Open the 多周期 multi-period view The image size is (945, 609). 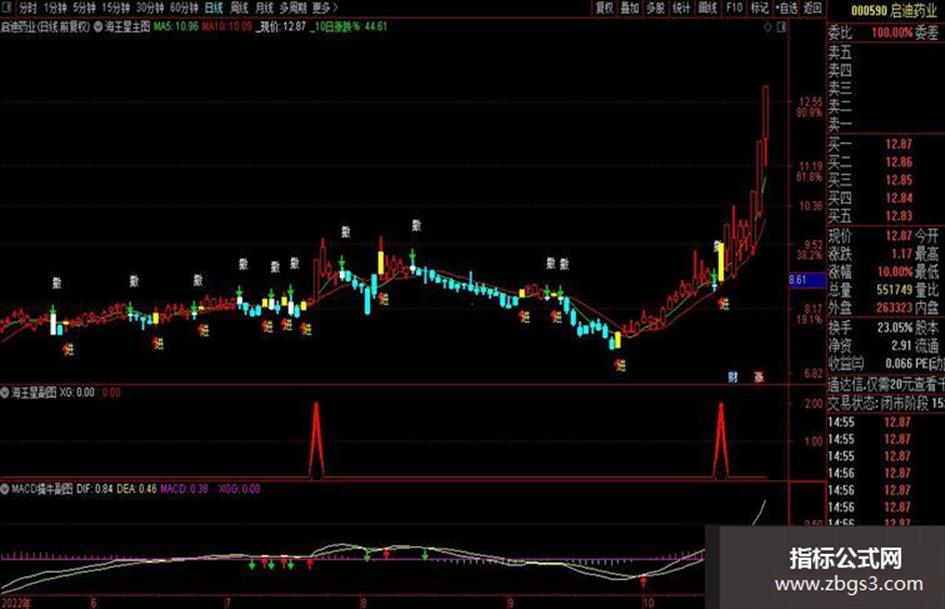coord(293,8)
